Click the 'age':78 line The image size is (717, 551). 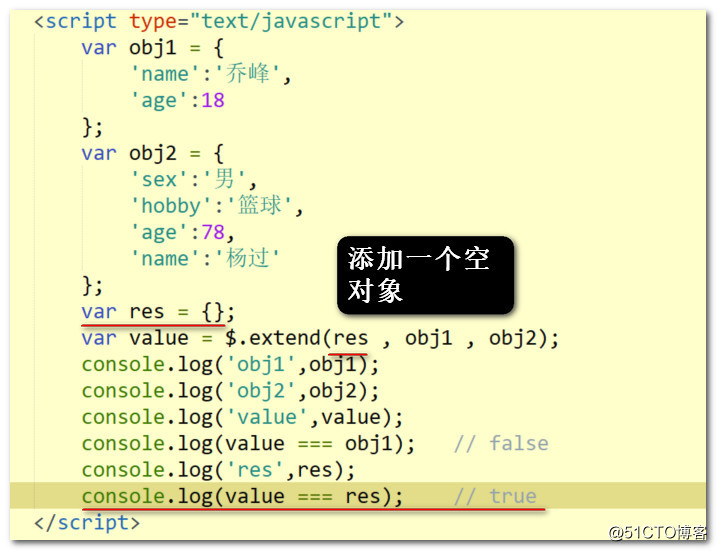click(182, 232)
